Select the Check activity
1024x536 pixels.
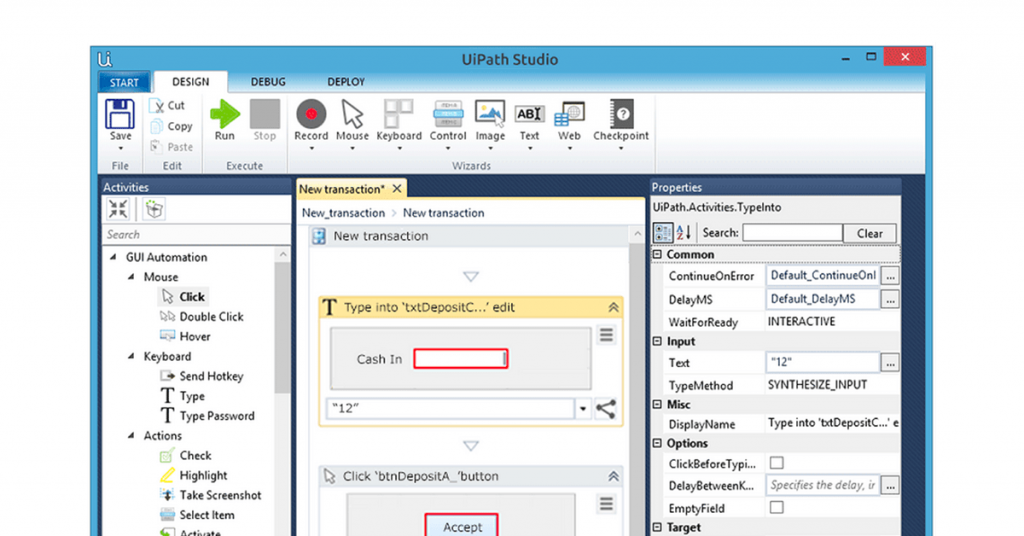click(186, 456)
